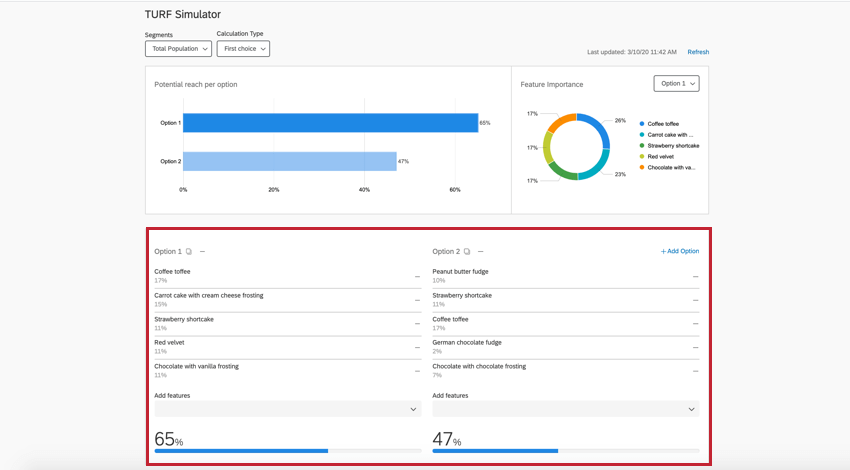Remove Red velvet feature from Option 1
Image resolution: width=850 pixels, height=470 pixels.
(417, 347)
